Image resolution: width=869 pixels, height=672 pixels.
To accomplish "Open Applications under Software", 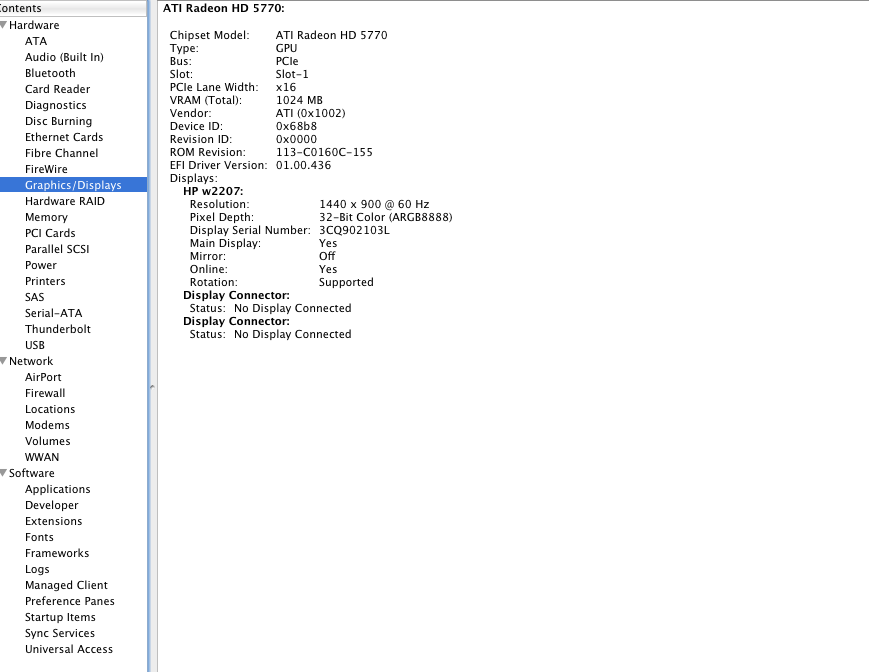I will pyautogui.click(x=58, y=489).
